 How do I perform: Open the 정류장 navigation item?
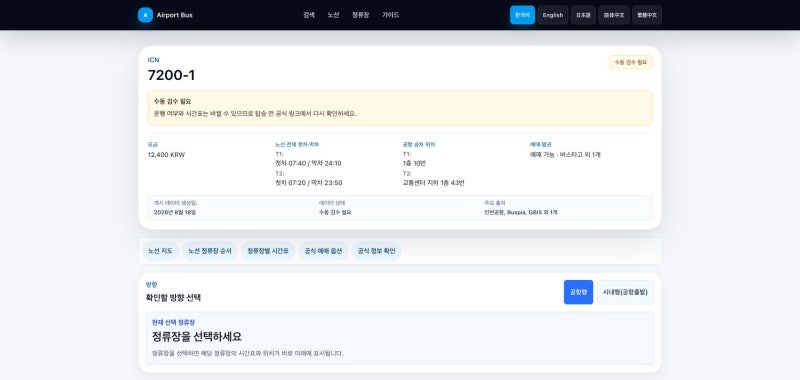click(x=361, y=15)
